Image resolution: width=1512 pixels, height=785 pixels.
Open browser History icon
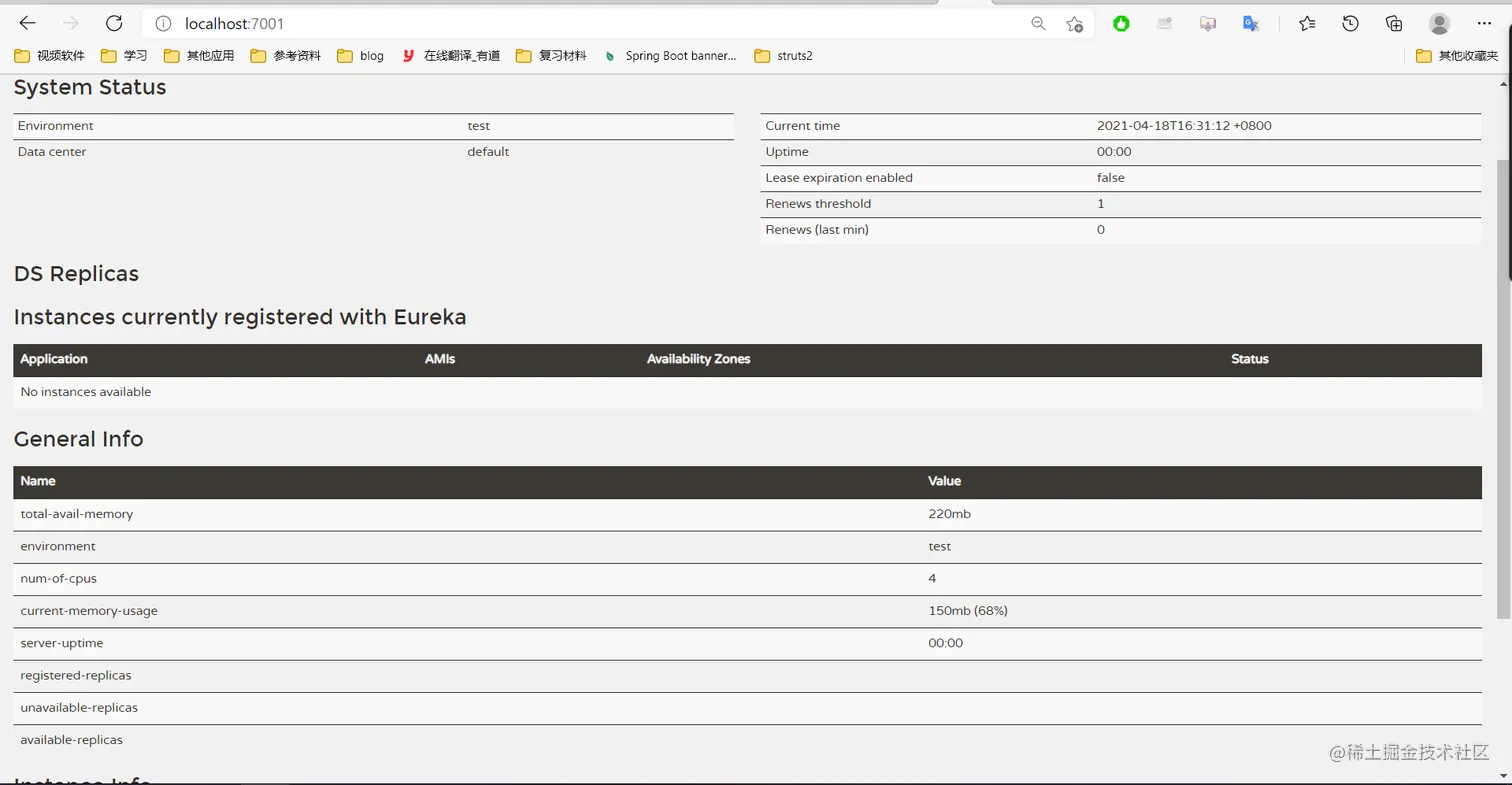click(1351, 23)
